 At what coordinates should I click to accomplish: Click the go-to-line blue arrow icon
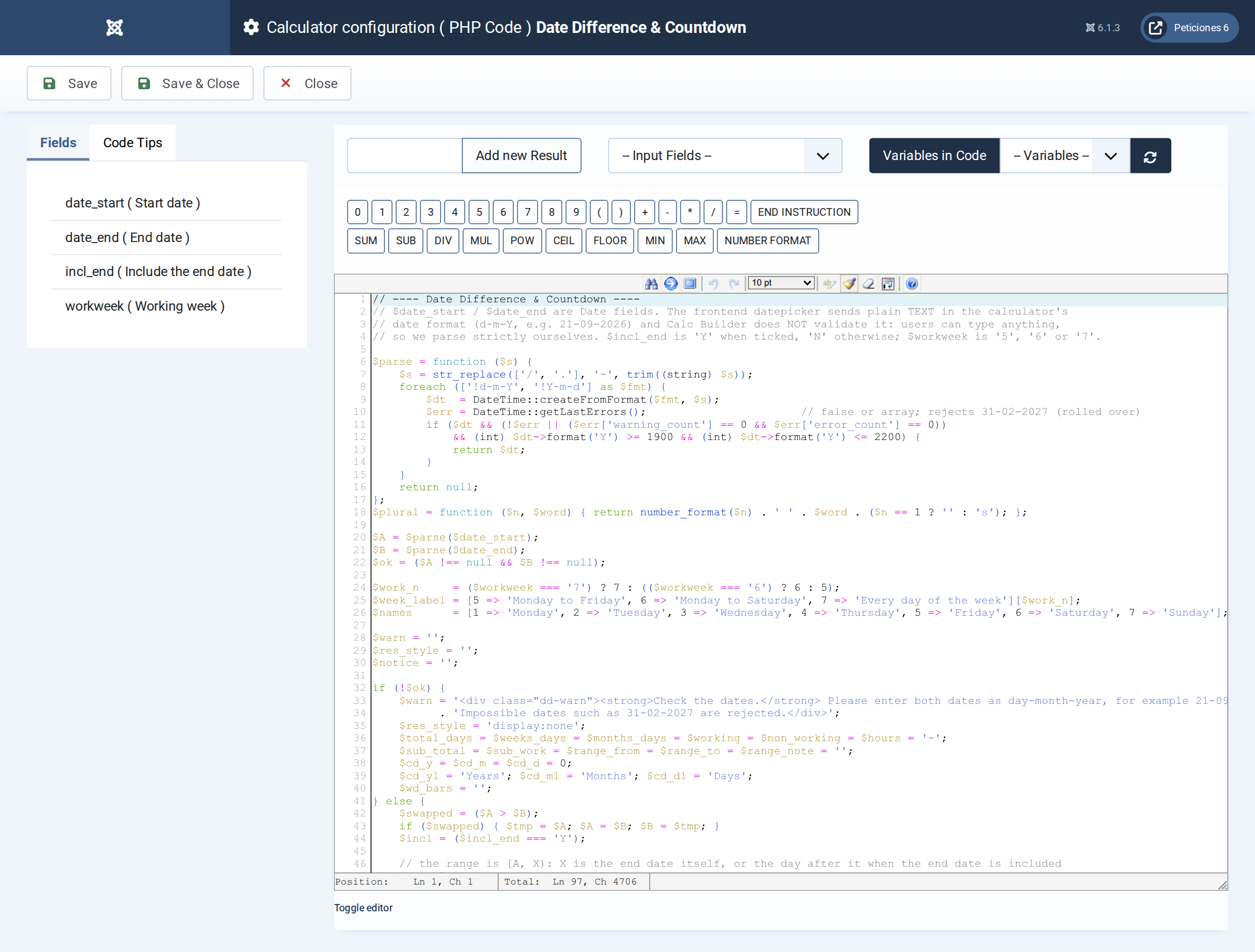coord(670,284)
